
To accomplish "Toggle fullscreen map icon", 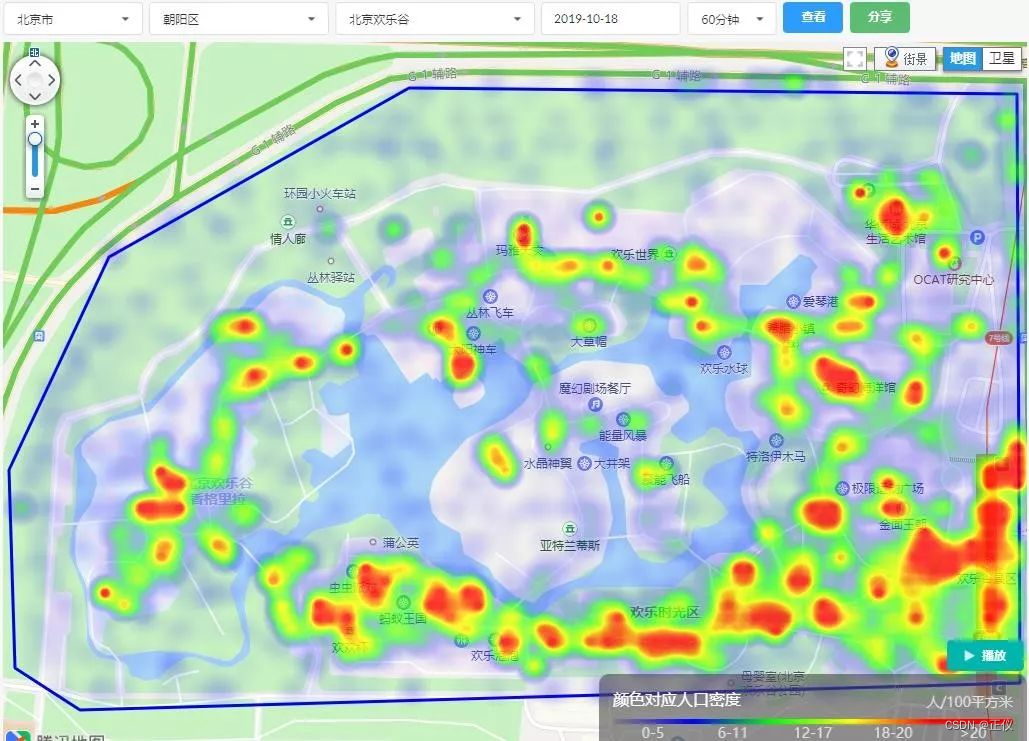I will click(x=854, y=59).
